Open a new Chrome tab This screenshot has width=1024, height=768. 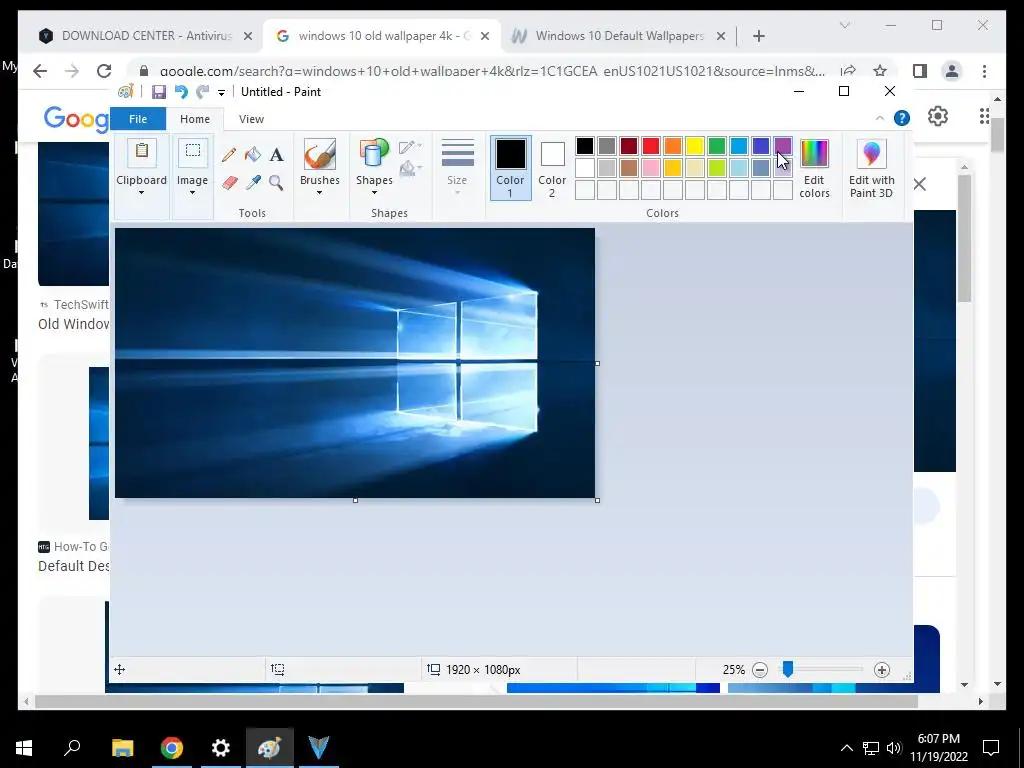point(758,37)
